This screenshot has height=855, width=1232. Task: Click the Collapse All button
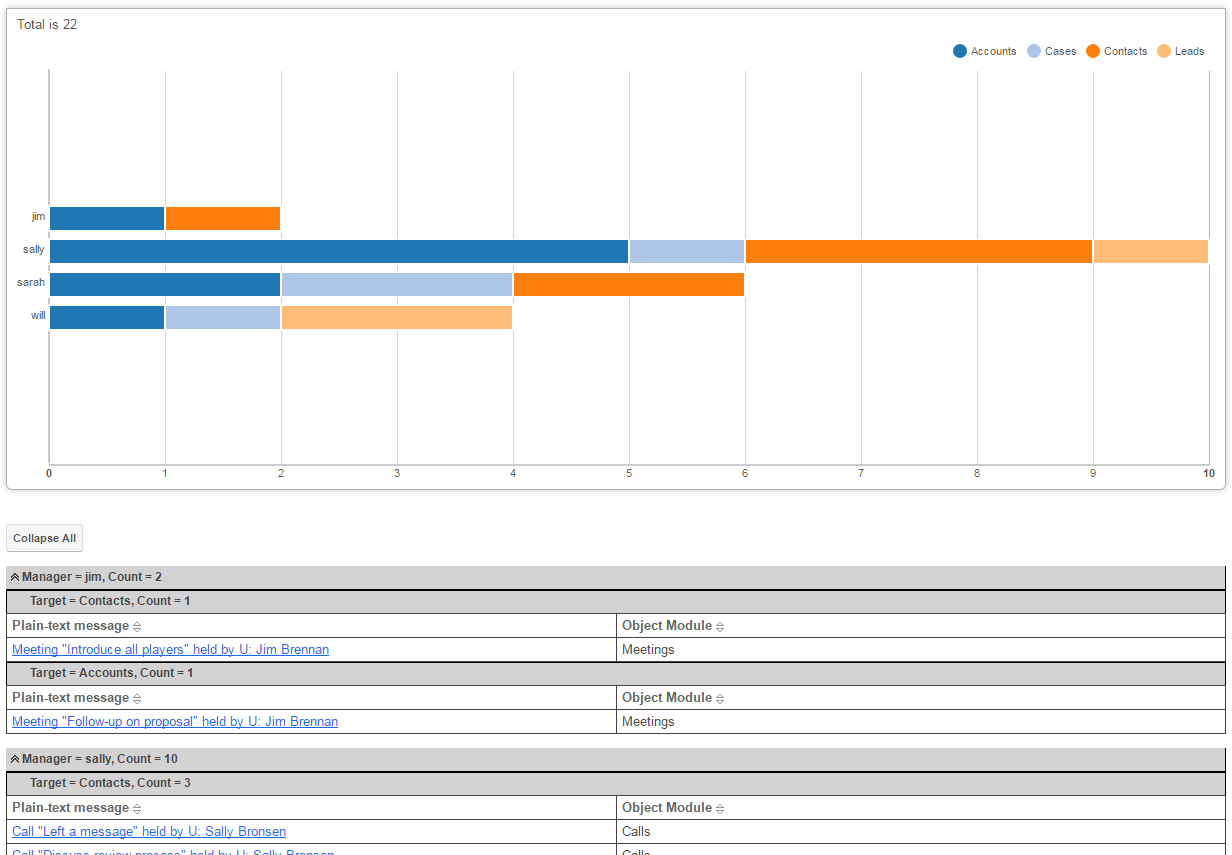[x=44, y=538]
